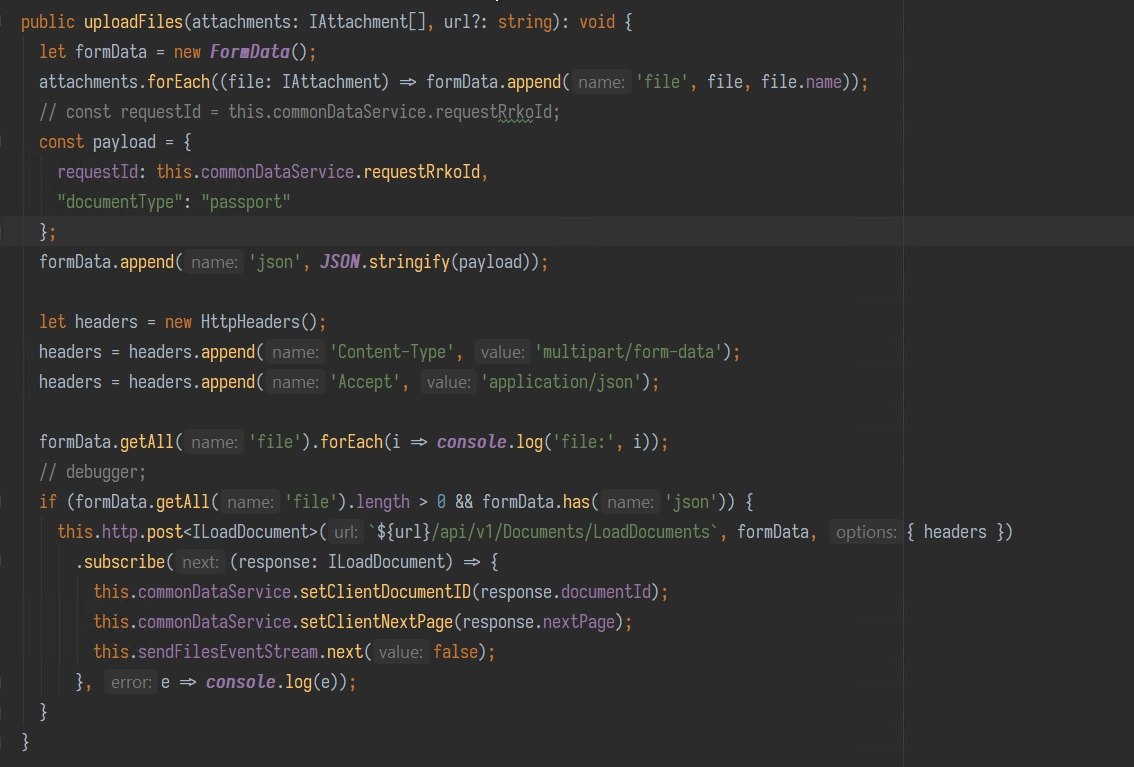Click the length property in if condition
The width and height of the screenshot is (1134, 767).
(x=383, y=502)
